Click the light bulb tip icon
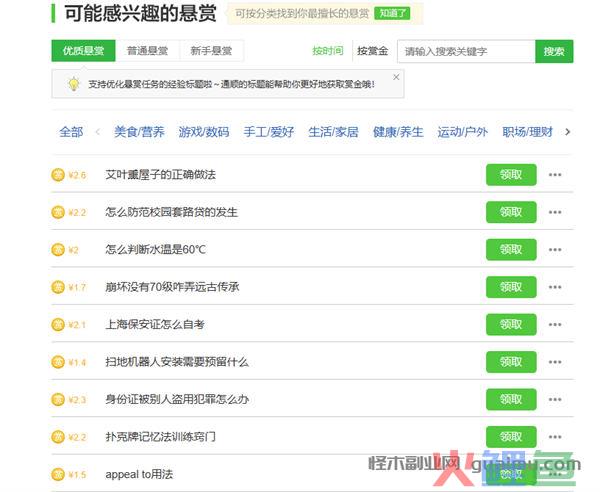The width and height of the screenshot is (600, 492). point(73,83)
